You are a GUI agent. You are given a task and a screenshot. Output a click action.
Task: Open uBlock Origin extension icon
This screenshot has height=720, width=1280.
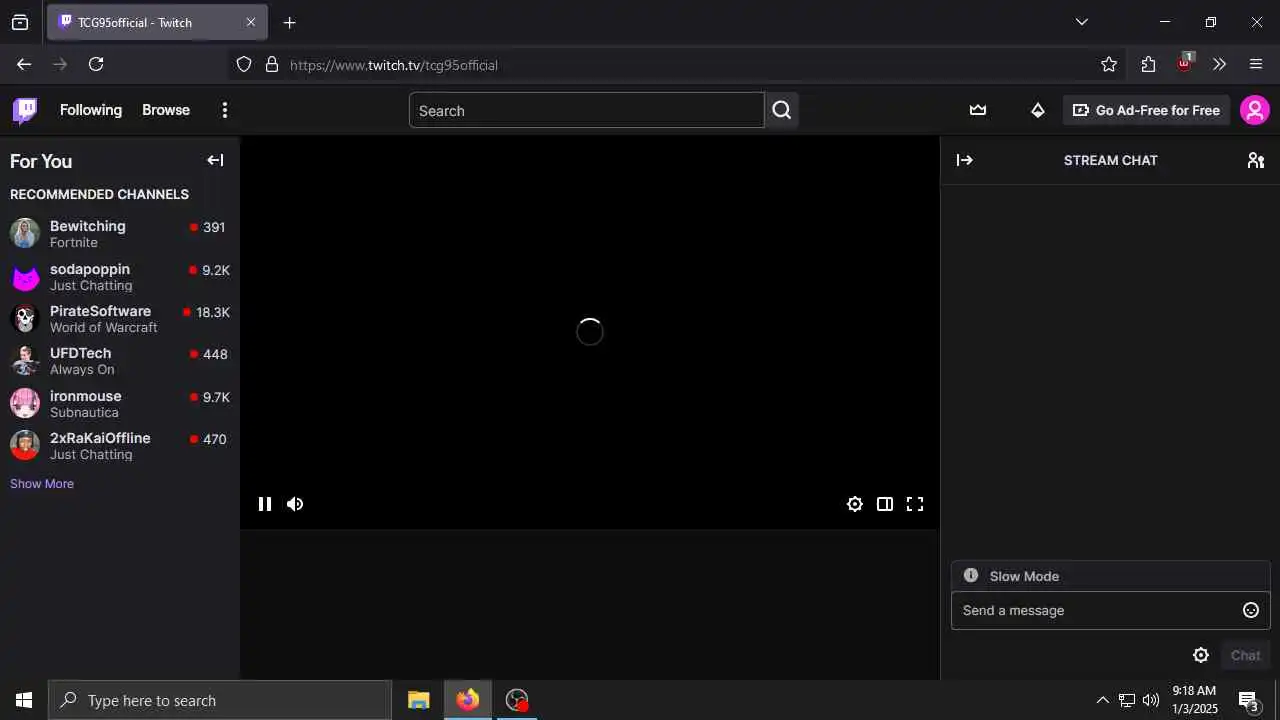[1185, 62]
